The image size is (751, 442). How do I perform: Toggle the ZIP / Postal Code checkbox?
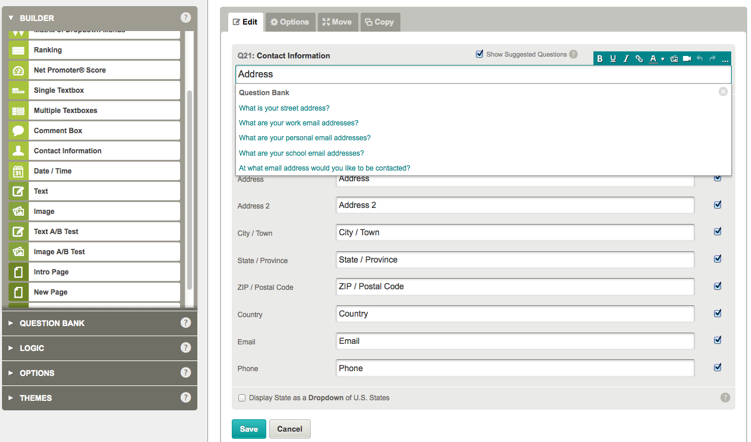[x=717, y=286]
